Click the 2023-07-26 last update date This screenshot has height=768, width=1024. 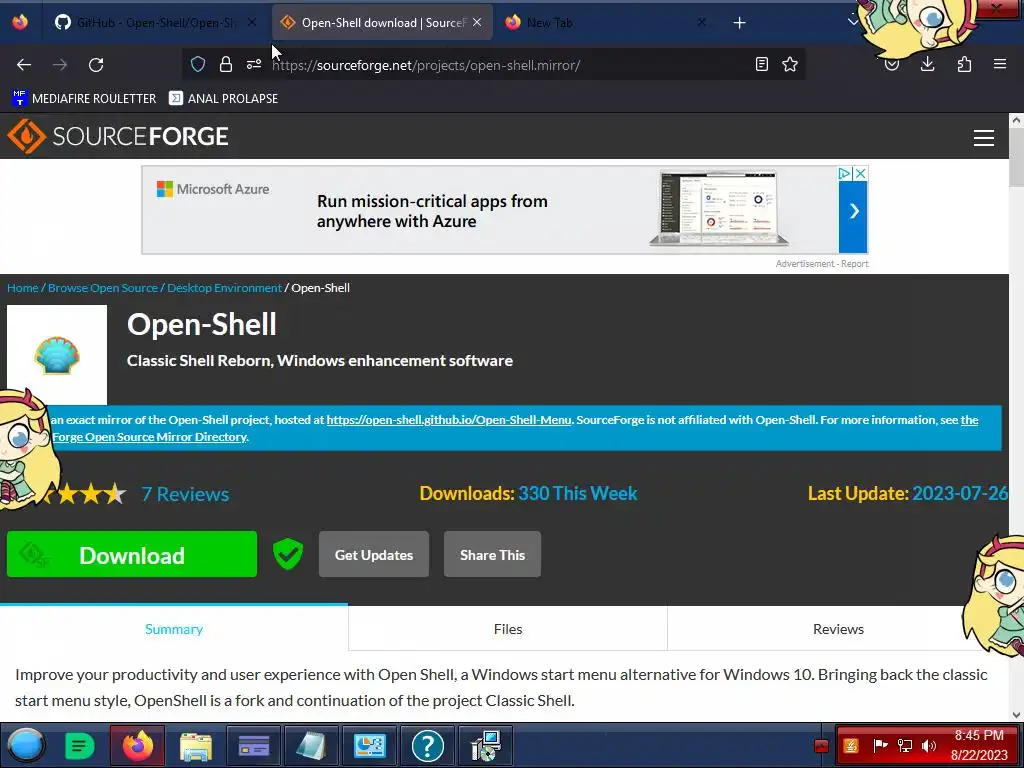pyautogui.click(x=960, y=493)
